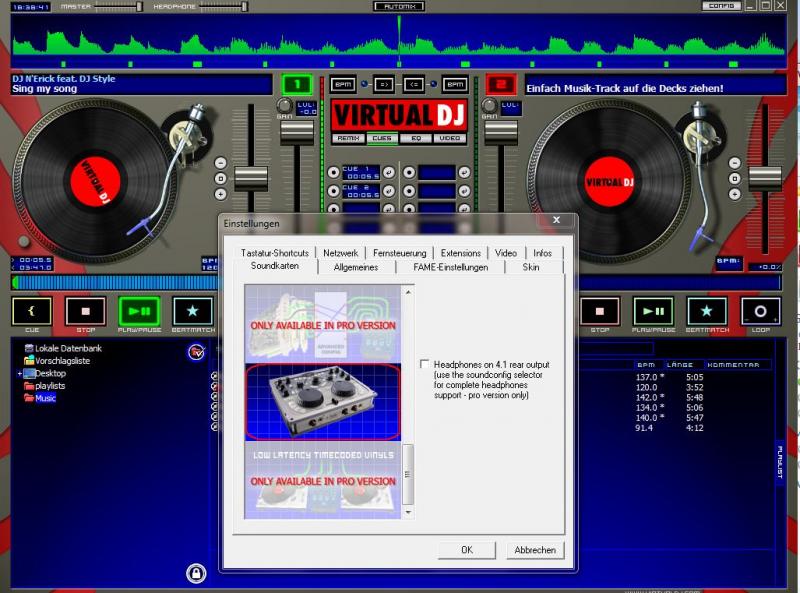Image resolution: width=800 pixels, height=593 pixels.
Task: Click the right deck Beatmatch button
Action: 707,311
